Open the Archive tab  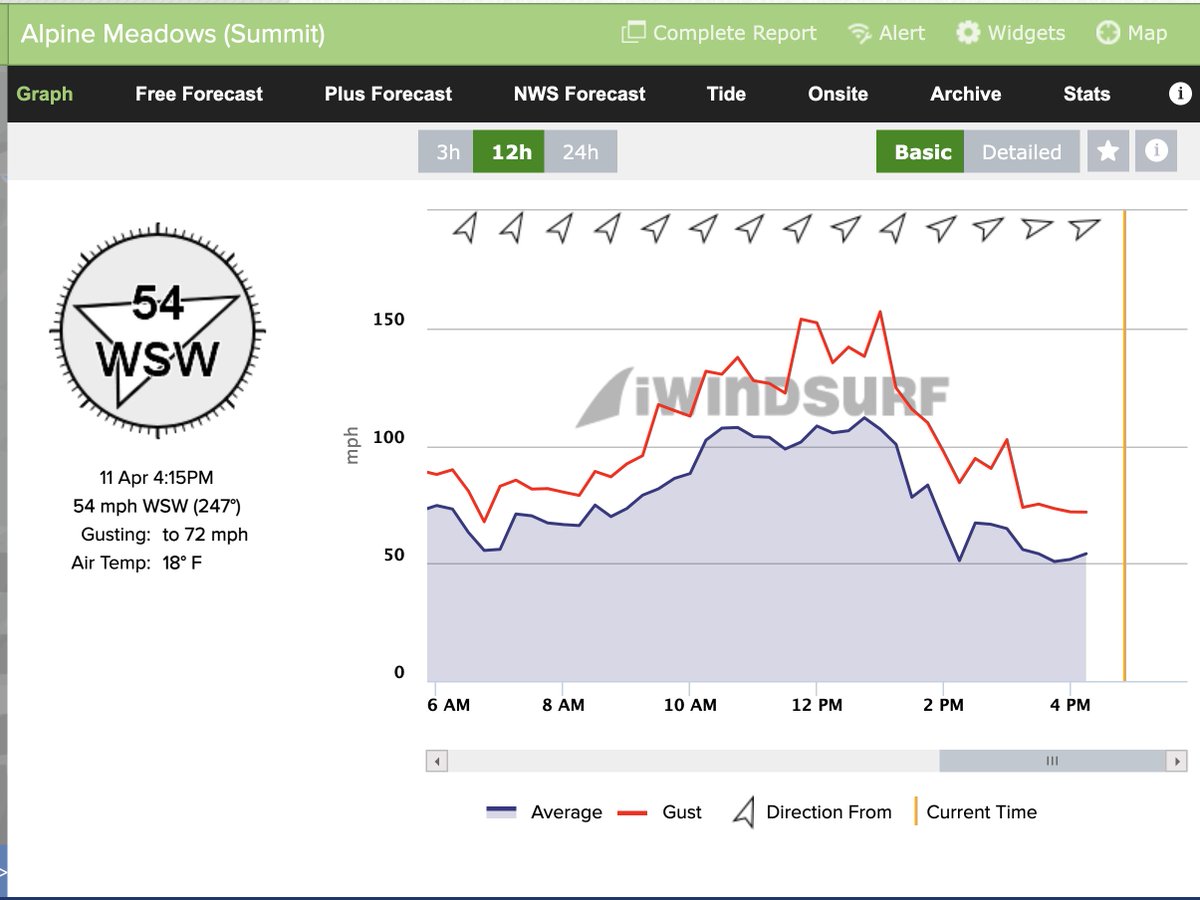pyautogui.click(x=966, y=94)
